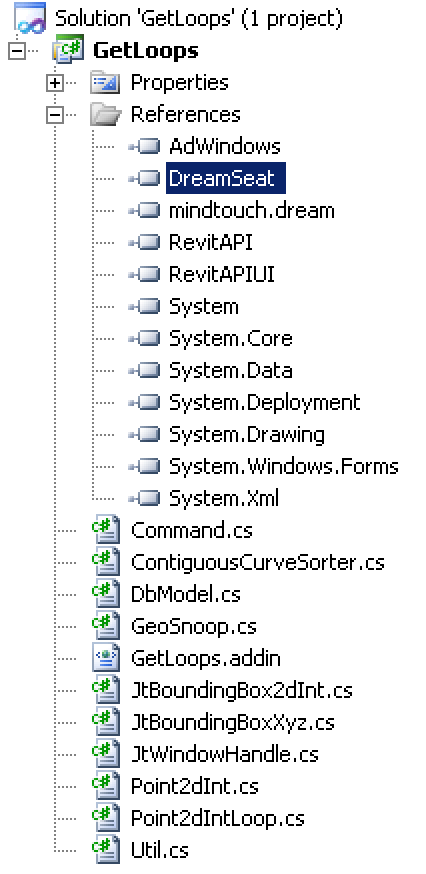Select the System reference name
This screenshot has height=874, width=426.
tap(204, 308)
